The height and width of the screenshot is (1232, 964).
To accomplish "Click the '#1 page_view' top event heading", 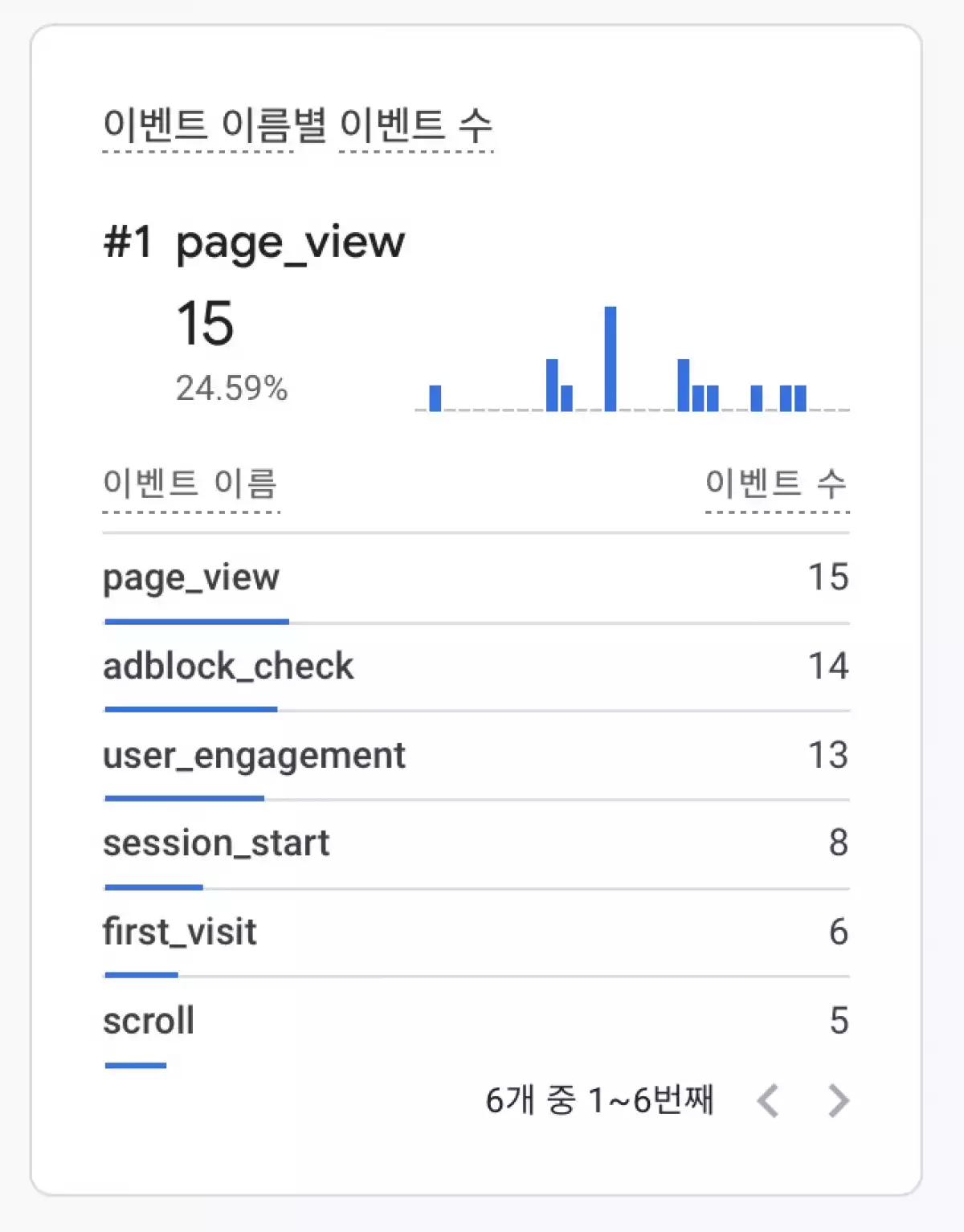I will 254,243.
